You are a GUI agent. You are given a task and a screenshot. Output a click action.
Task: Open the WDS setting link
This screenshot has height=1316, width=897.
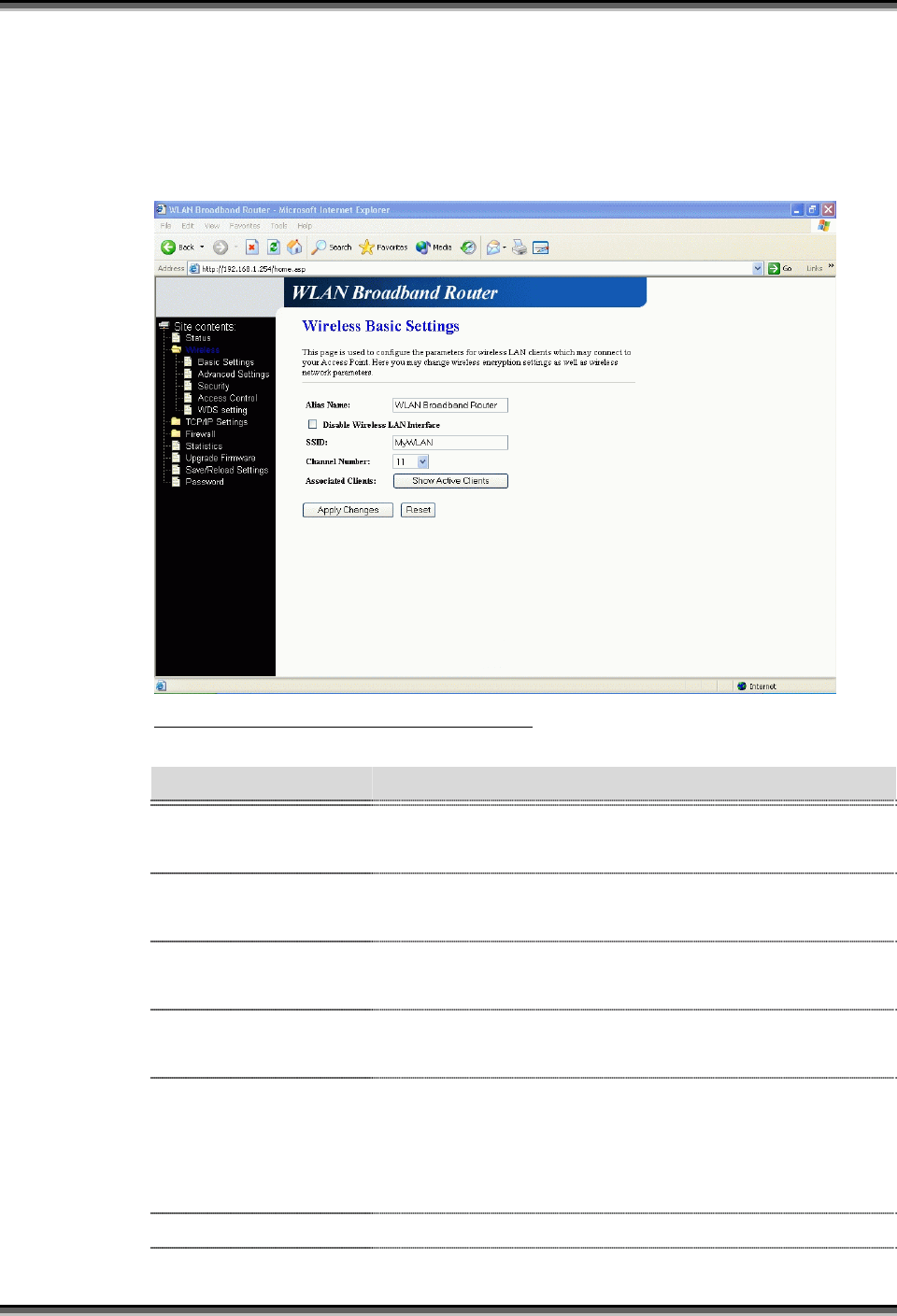222,410
